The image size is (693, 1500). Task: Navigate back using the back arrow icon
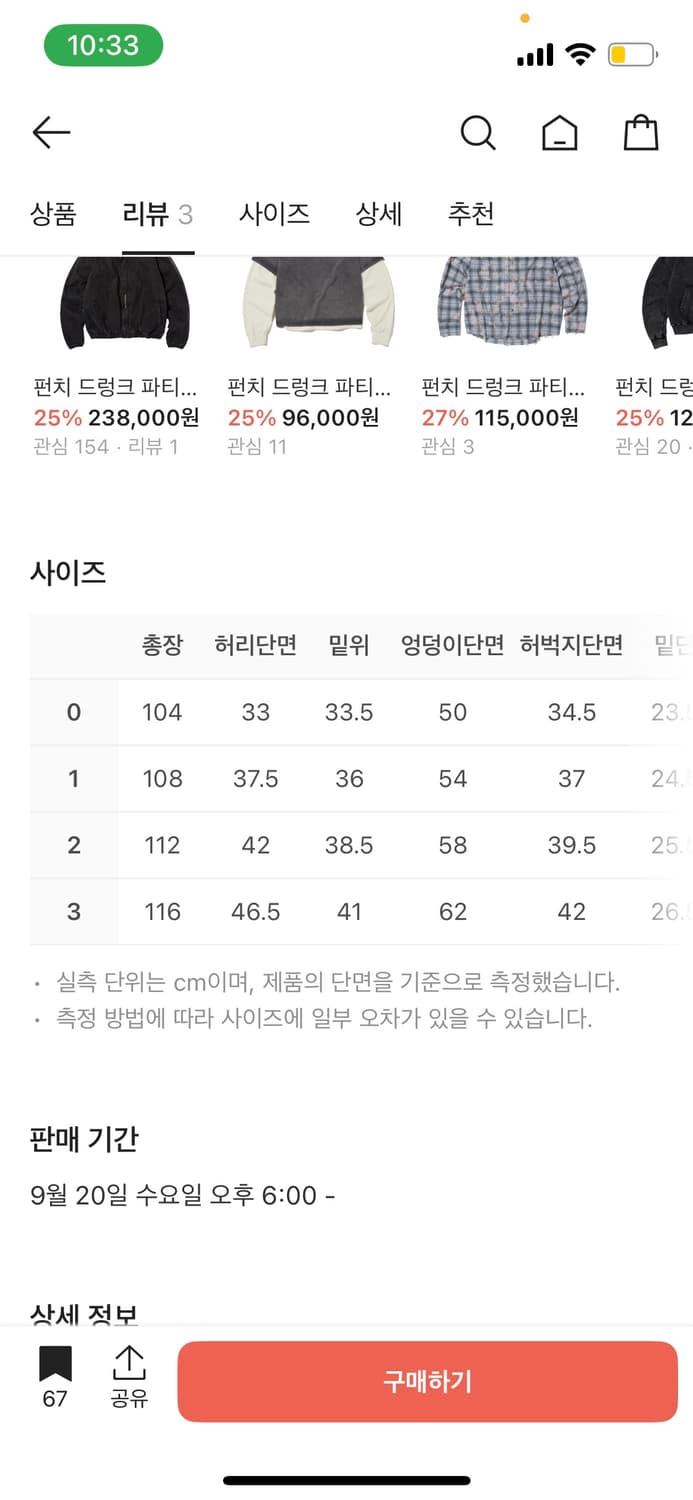point(50,132)
